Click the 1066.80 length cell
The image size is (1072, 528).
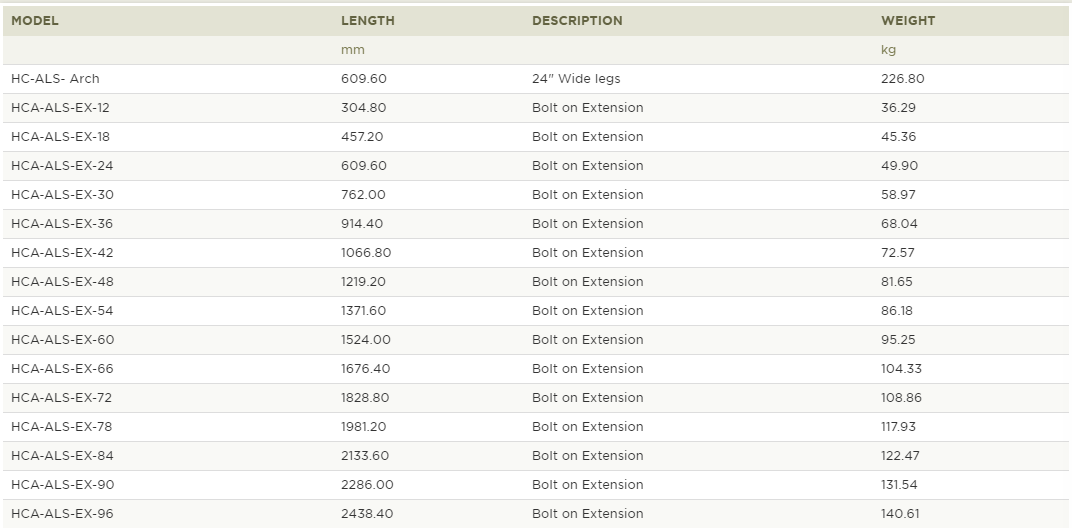pyautogui.click(x=366, y=253)
